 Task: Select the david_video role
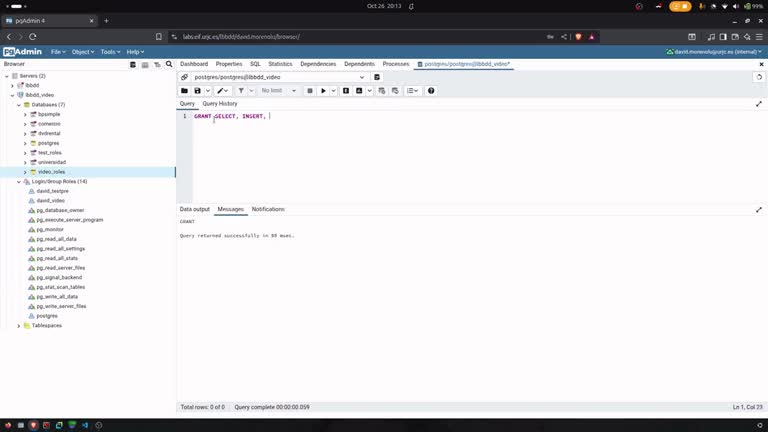50,201
